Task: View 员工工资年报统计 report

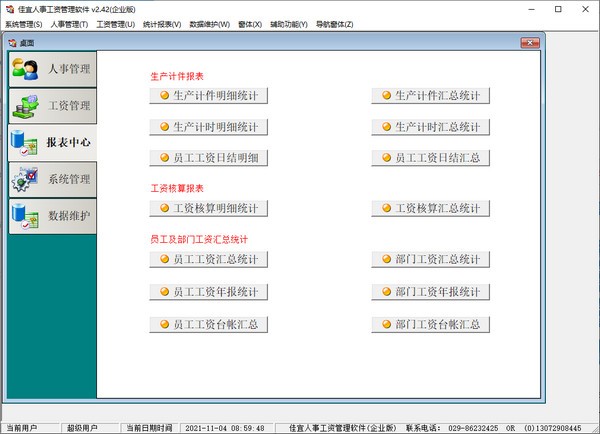Action: (x=208, y=292)
